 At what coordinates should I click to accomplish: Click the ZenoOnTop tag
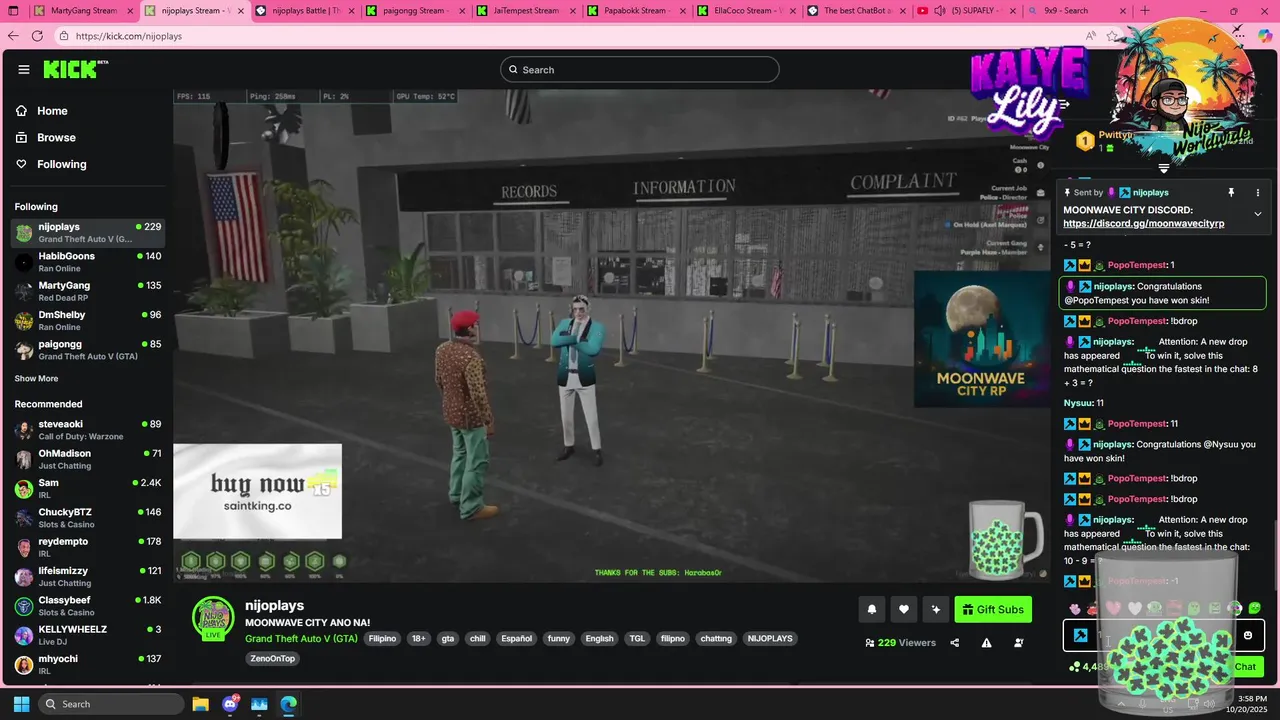point(273,658)
